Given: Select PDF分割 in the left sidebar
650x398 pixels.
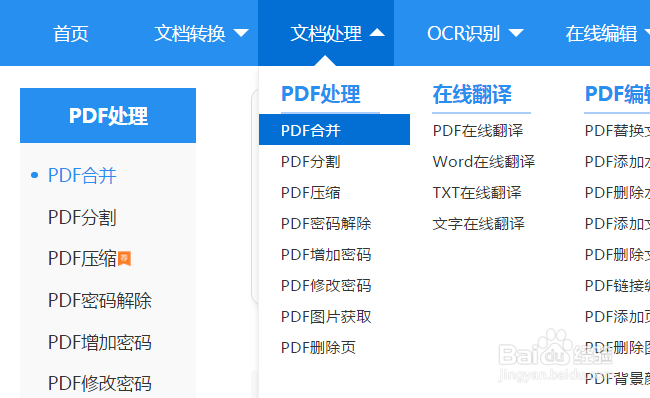Looking at the screenshot, I should pyautogui.click(x=82, y=217).
